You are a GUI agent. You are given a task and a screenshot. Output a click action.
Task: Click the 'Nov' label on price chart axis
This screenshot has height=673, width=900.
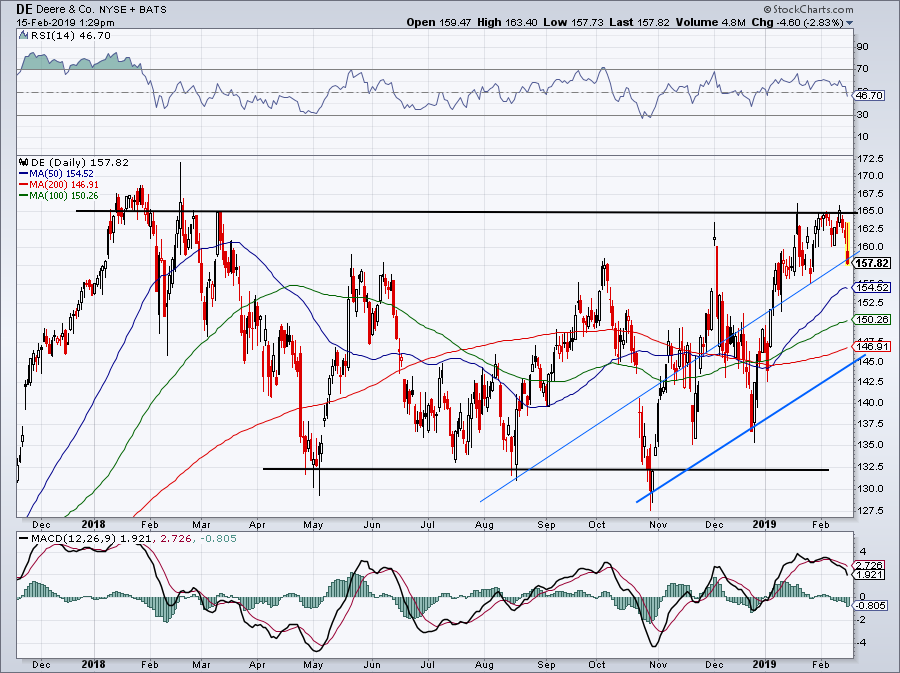coord(658,524)
